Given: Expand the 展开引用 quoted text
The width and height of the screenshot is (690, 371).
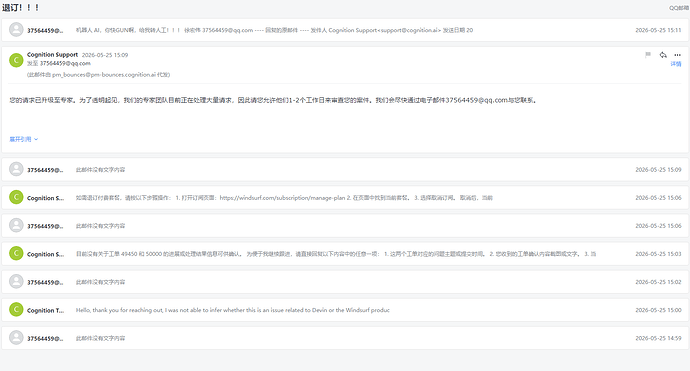Looking at the screenshot, I should [24, 139].
